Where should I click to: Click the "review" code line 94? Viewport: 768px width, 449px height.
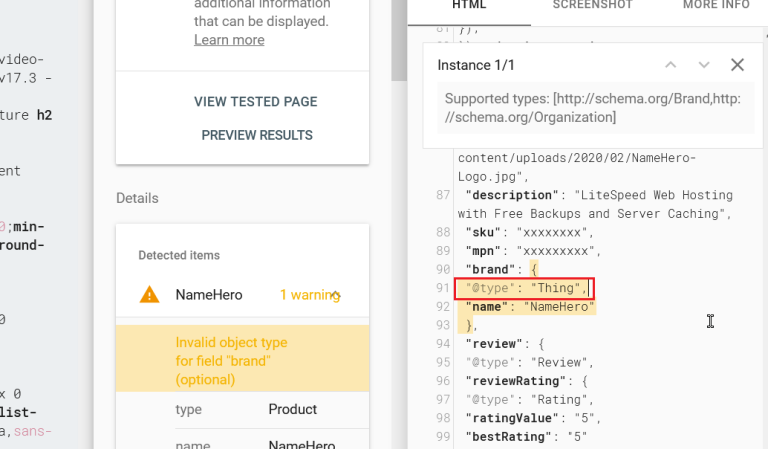click(505, 344)
